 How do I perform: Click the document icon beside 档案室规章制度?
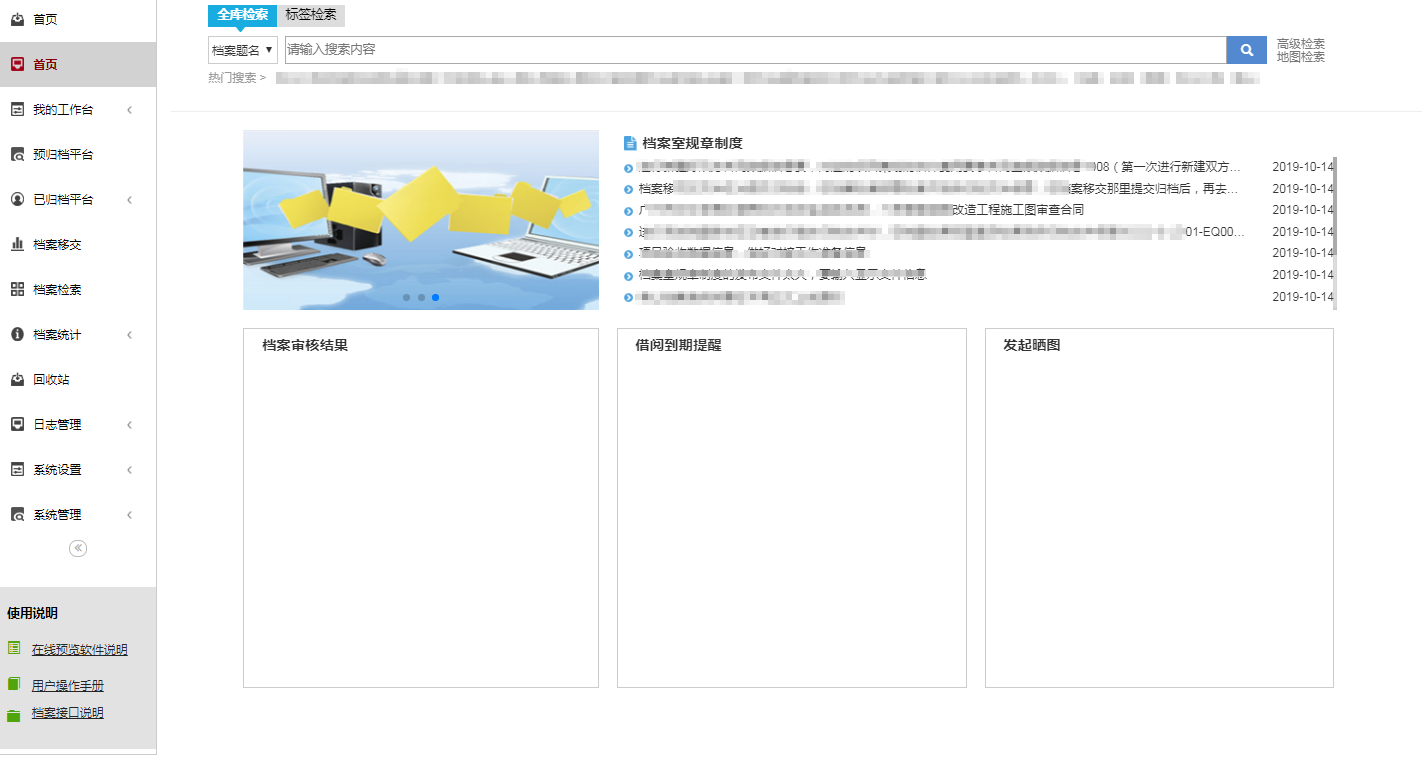point(630,143)
